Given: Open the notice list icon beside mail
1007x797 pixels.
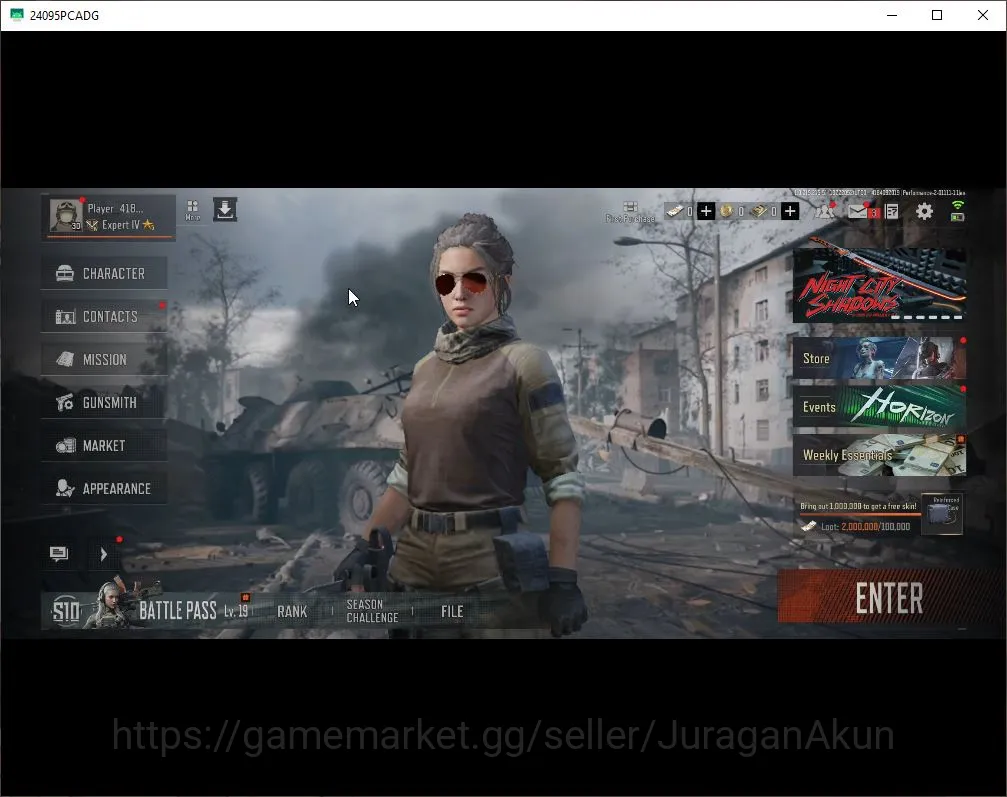Looking at the screenshot, I should pyautogui.click(x=892, y=211).
